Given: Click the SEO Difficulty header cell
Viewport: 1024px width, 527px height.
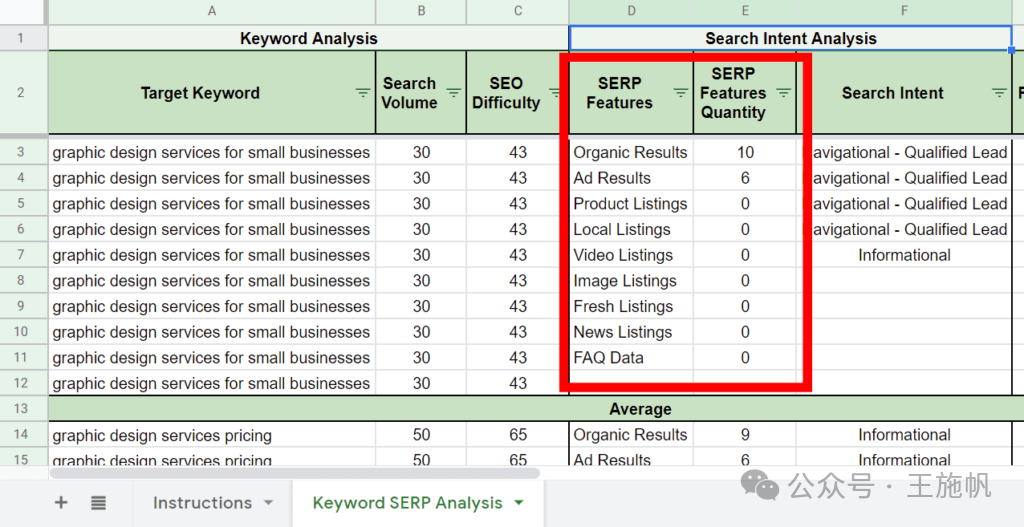Looking at the screenshot, I should tap(518, 93).
